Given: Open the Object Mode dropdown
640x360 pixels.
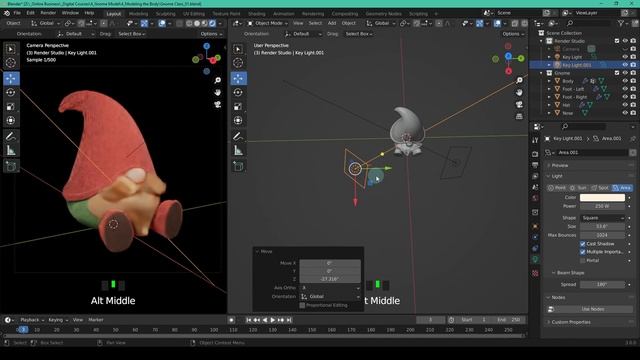Looking at the screenshot, I should click(x=267, y=23).
